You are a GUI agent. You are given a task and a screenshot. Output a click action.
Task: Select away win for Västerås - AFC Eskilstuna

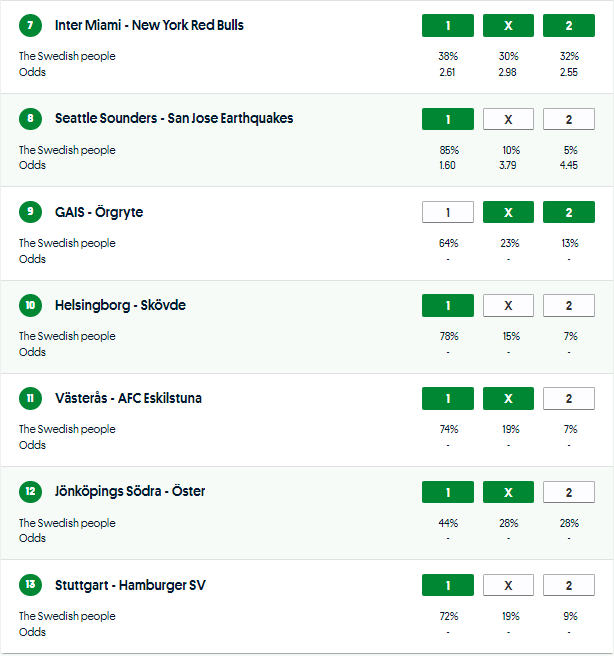568,399
